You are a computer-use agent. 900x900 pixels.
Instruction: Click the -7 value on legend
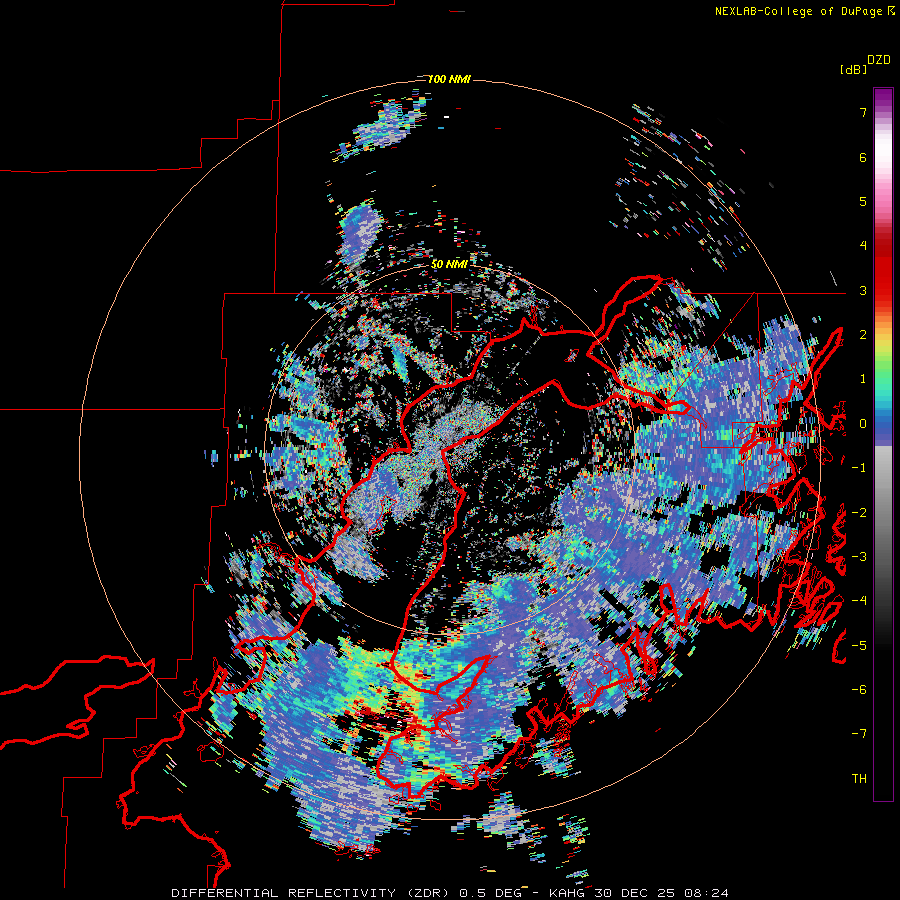tap(859, 734)
